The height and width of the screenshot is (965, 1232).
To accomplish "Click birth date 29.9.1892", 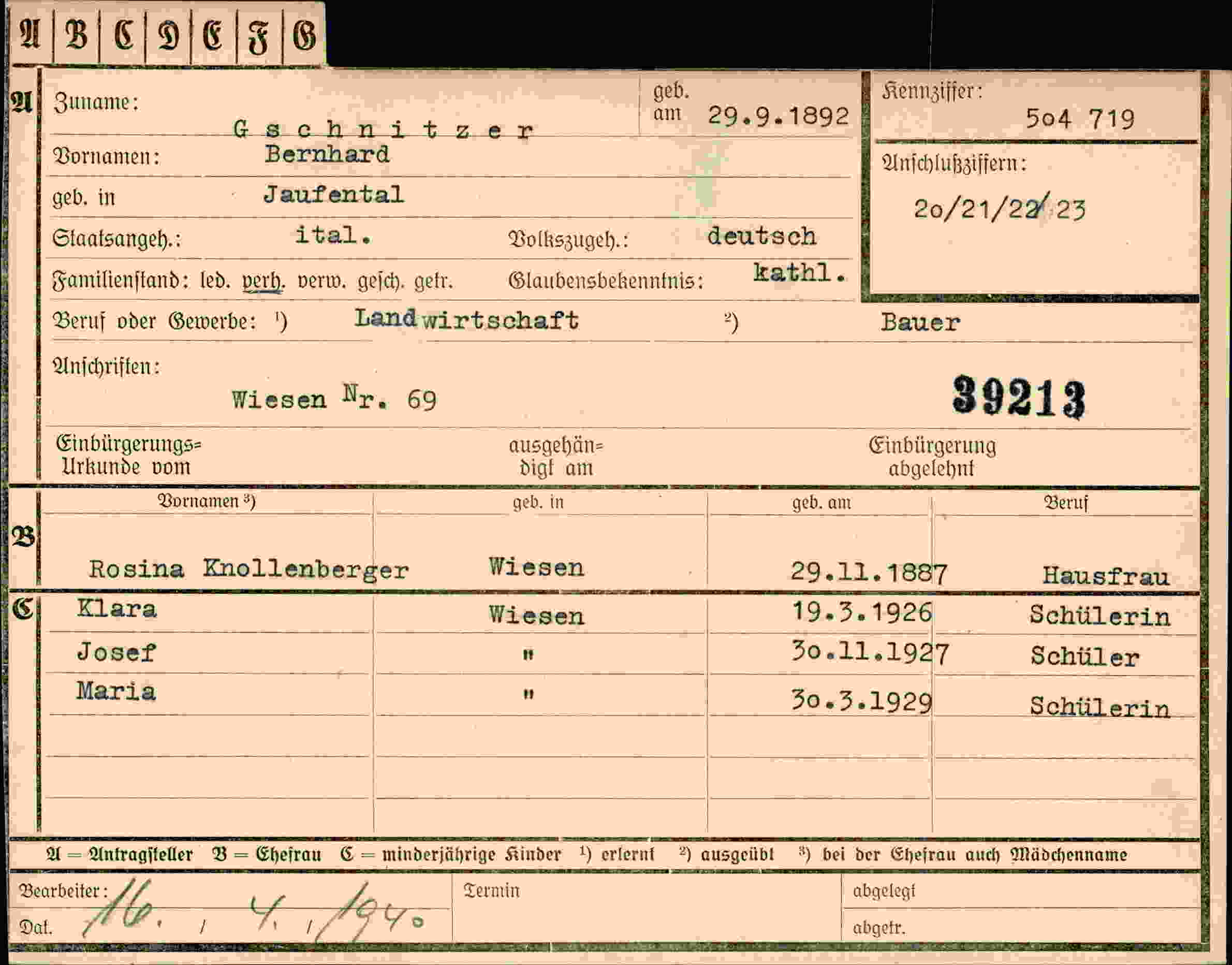I will pos(779,116).
